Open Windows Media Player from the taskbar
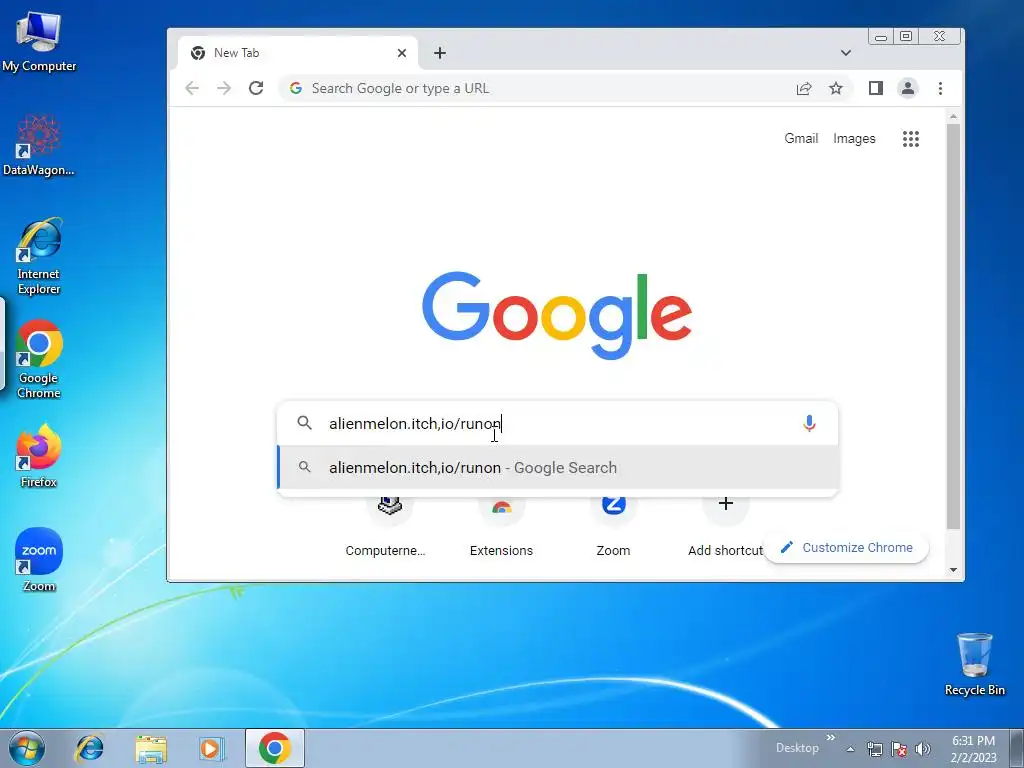The height and width of the screenshot is (768, 1024). coord(210,748)
